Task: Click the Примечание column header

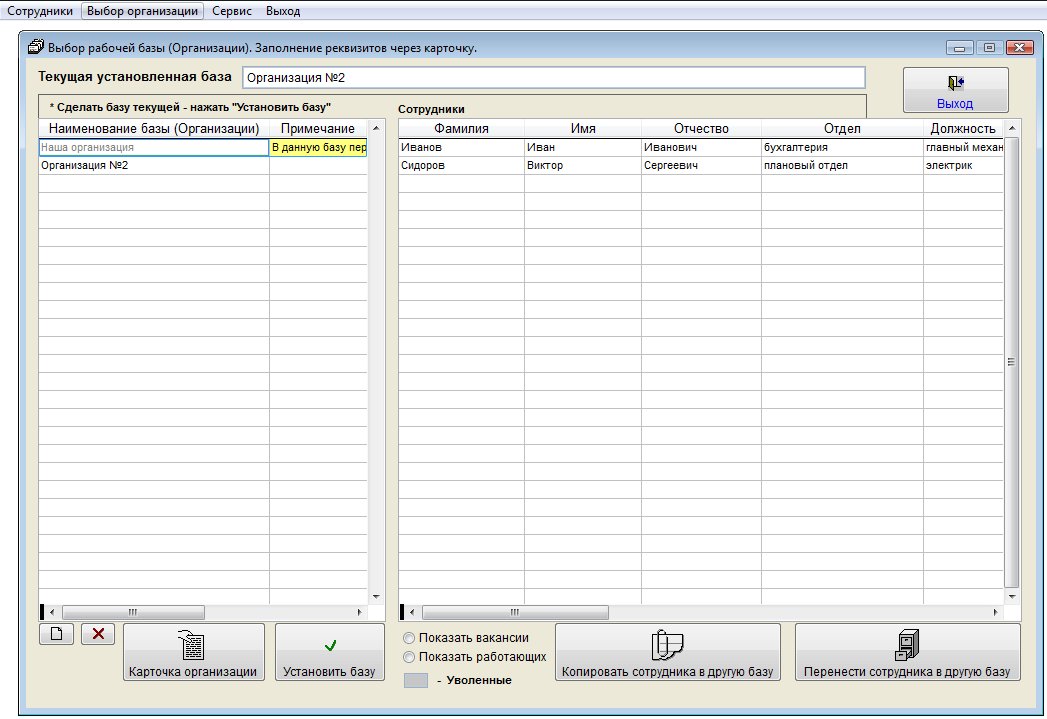Action: click(319, 128)
